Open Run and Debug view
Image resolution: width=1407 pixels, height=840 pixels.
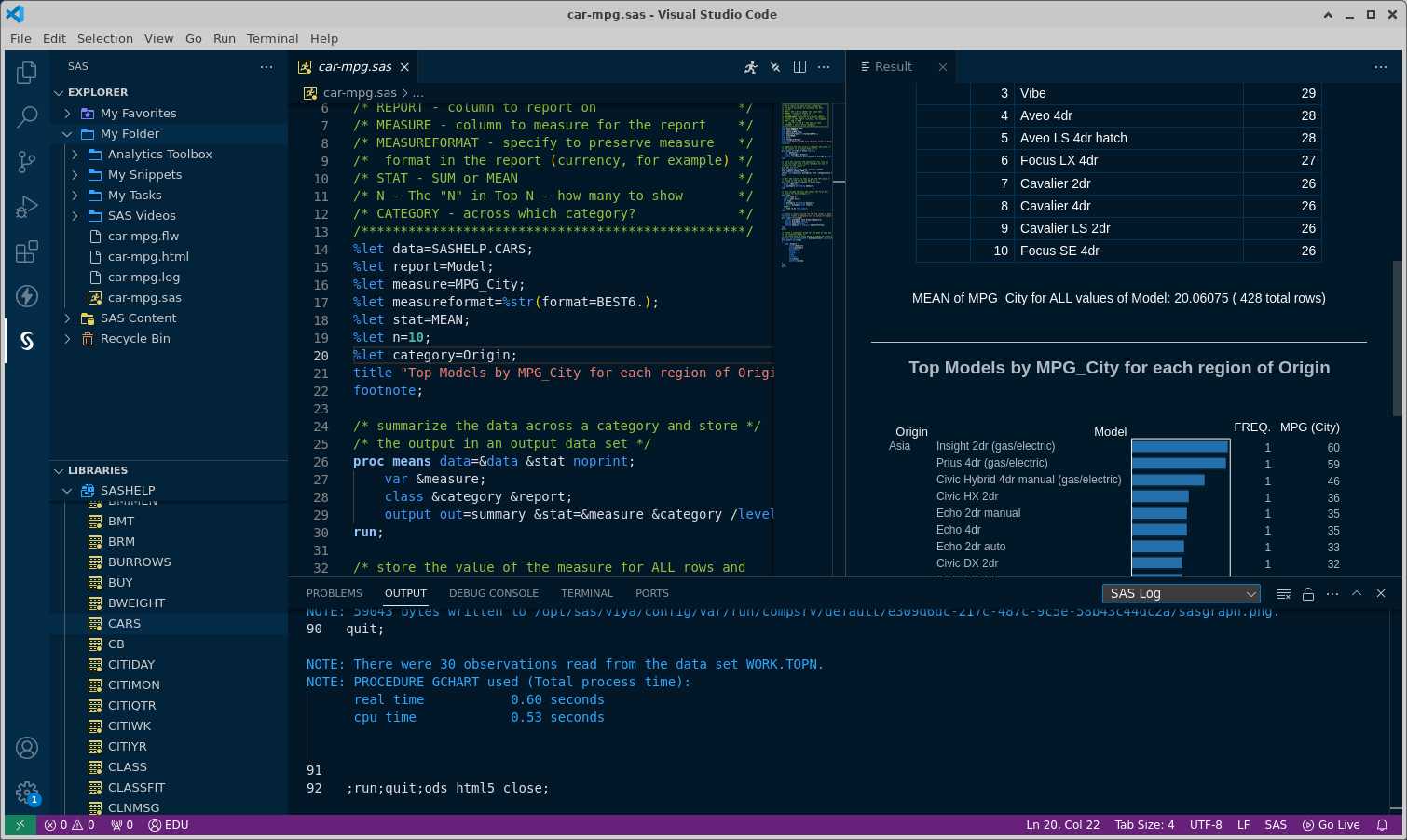pyautogui.click(x=27, y=207)
